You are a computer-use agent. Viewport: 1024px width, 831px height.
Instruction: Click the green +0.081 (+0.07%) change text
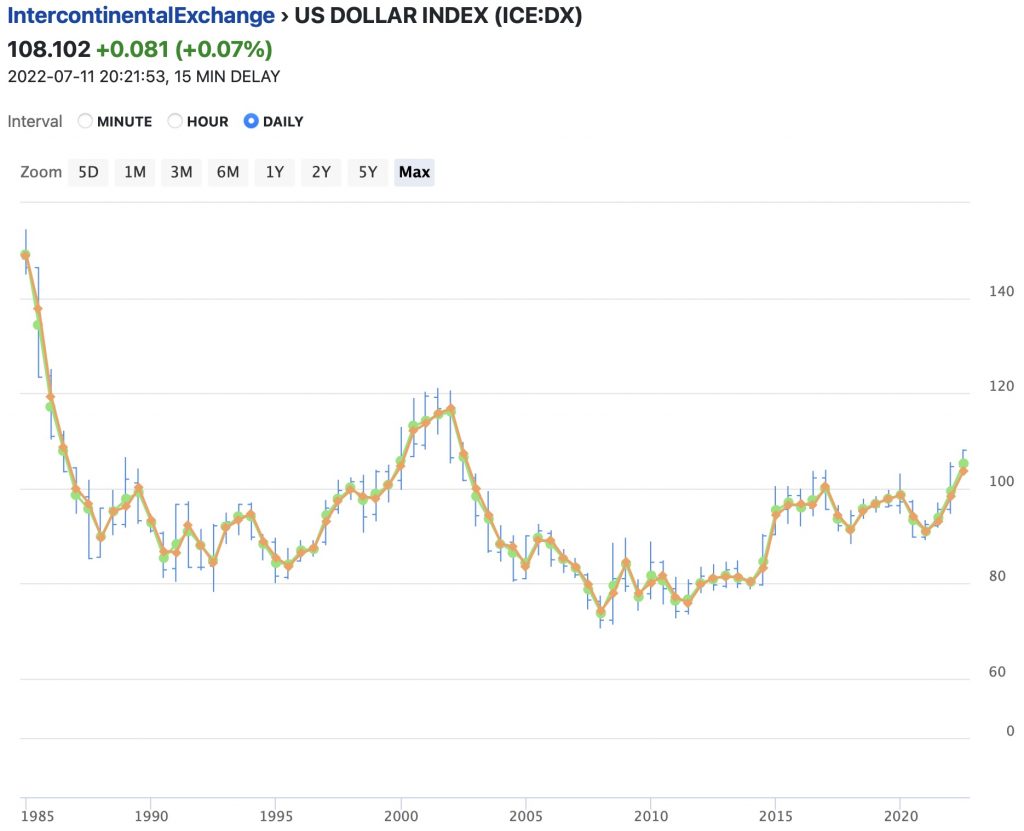184,49
